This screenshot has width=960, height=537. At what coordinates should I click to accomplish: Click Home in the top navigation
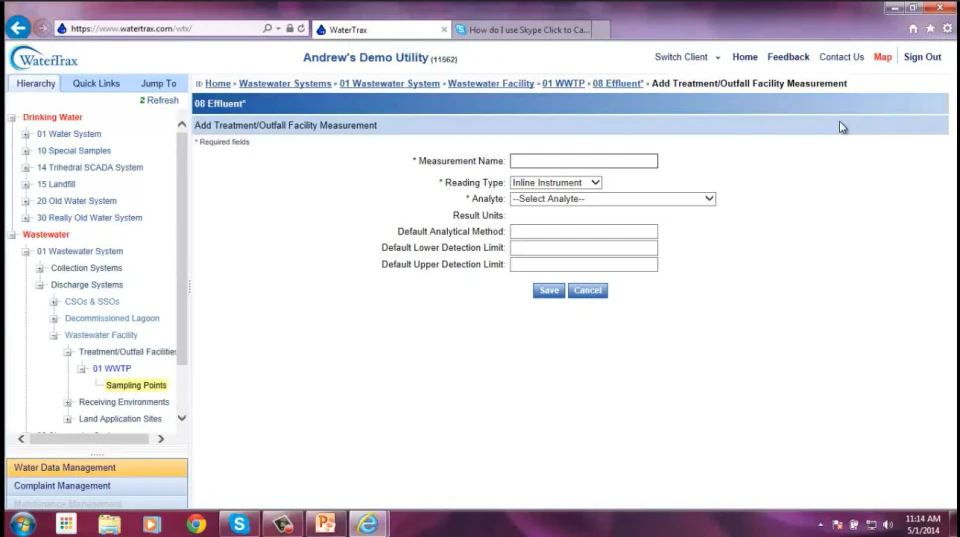pos(744,57)
